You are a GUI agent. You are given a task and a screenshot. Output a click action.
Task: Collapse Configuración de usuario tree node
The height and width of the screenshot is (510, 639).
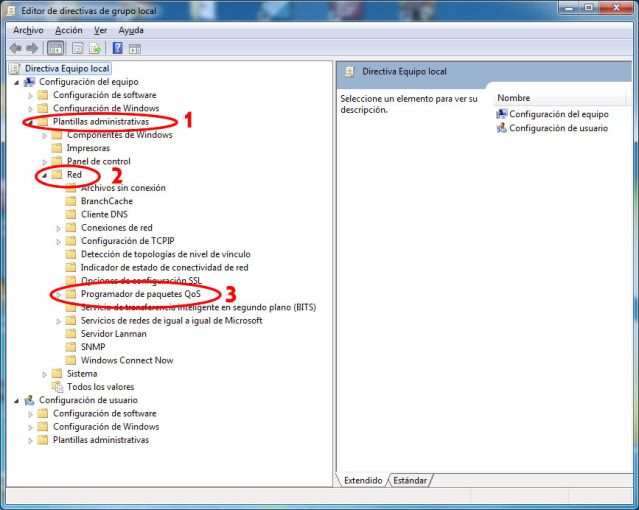16,401
